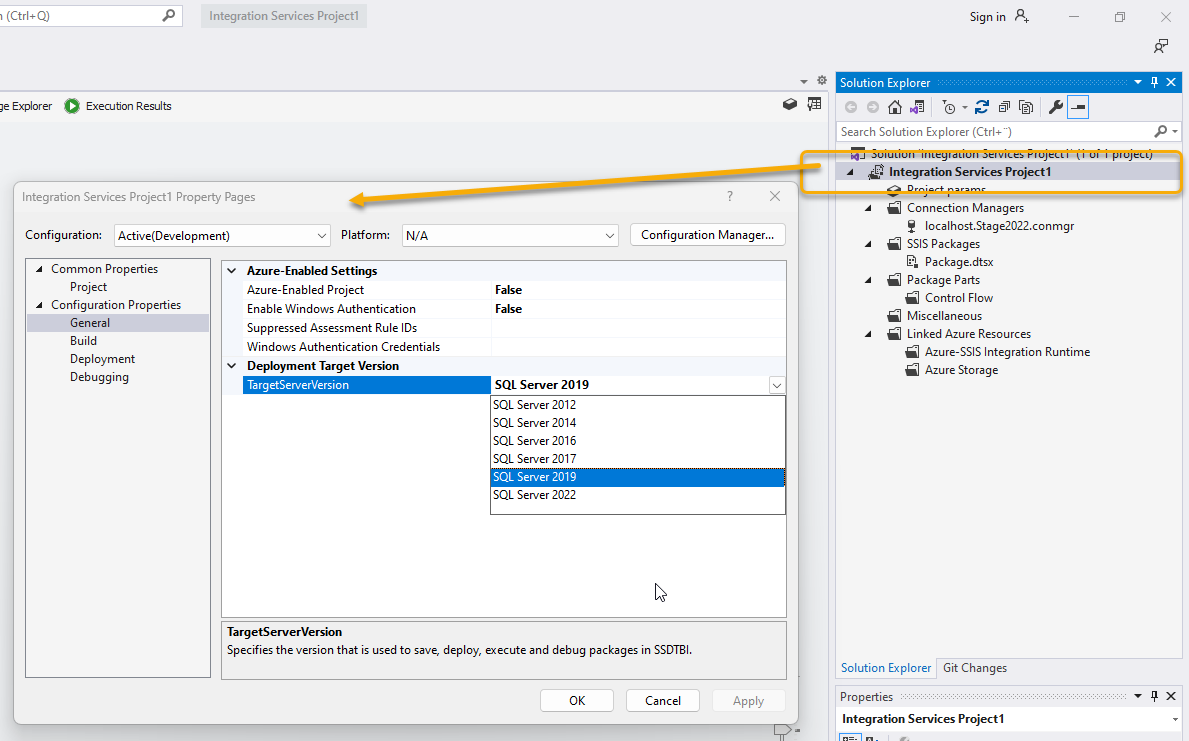Click the Configuration Manager button
The height and width of the screenshot is (741, 1189).
[707, 235]
